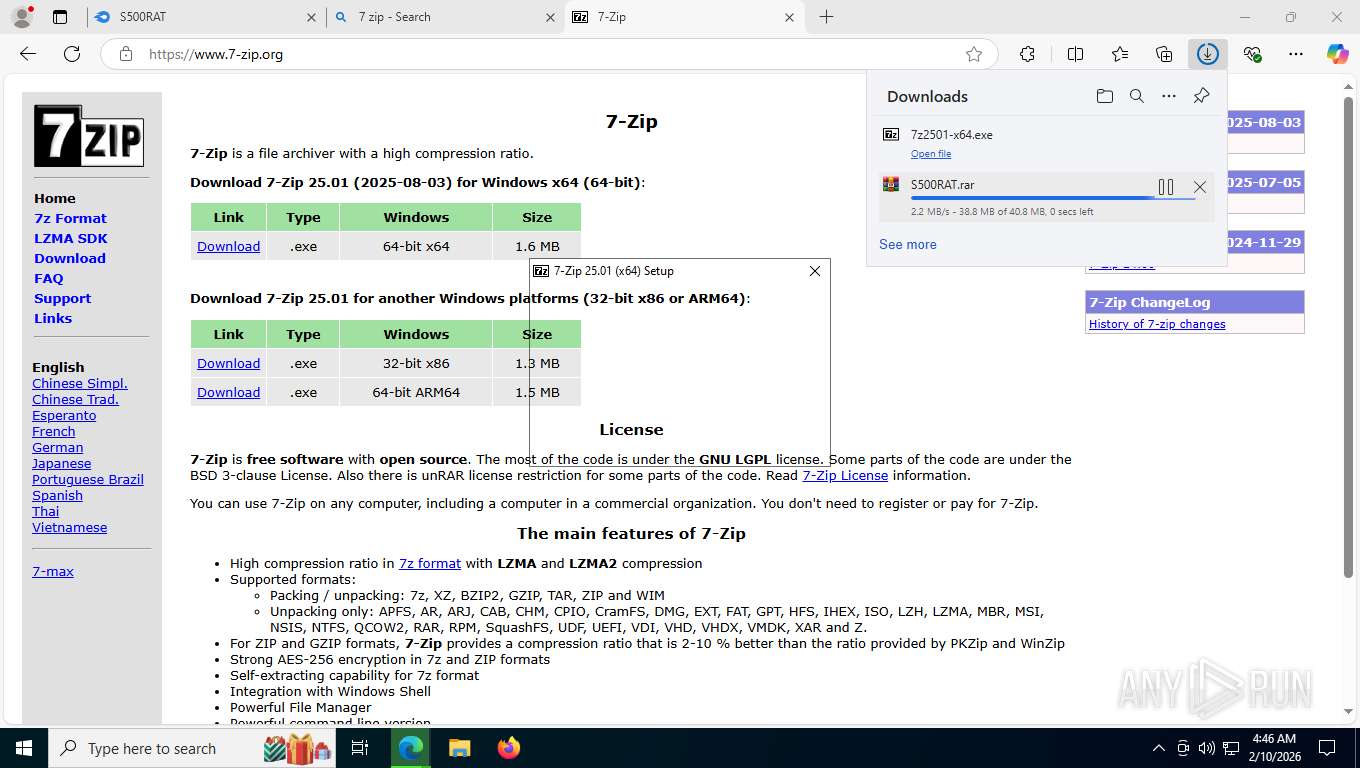Click the S500RAT.rar download progress bar
This screenshot has width=1360, height=768.
[1053, 199]
